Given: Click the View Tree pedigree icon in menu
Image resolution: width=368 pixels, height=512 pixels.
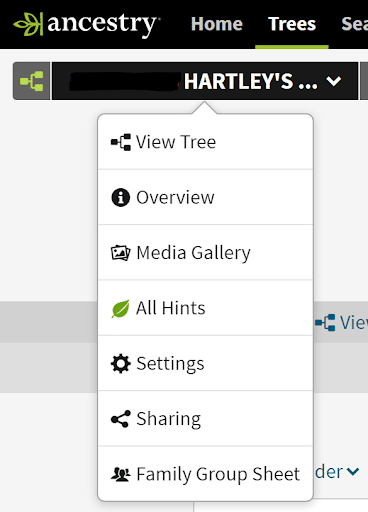Looking at the screenshot, I should (x=121, y=142).
